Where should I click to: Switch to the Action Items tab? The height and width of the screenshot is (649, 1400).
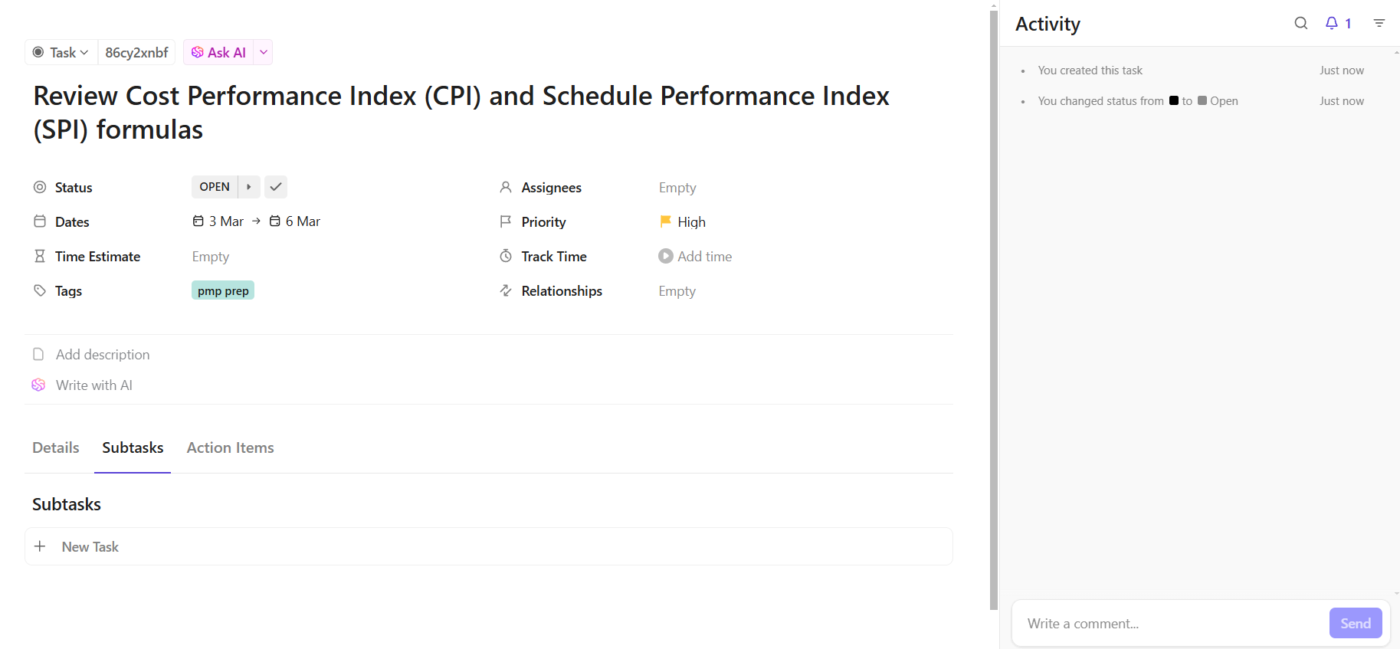coord(230,448)
